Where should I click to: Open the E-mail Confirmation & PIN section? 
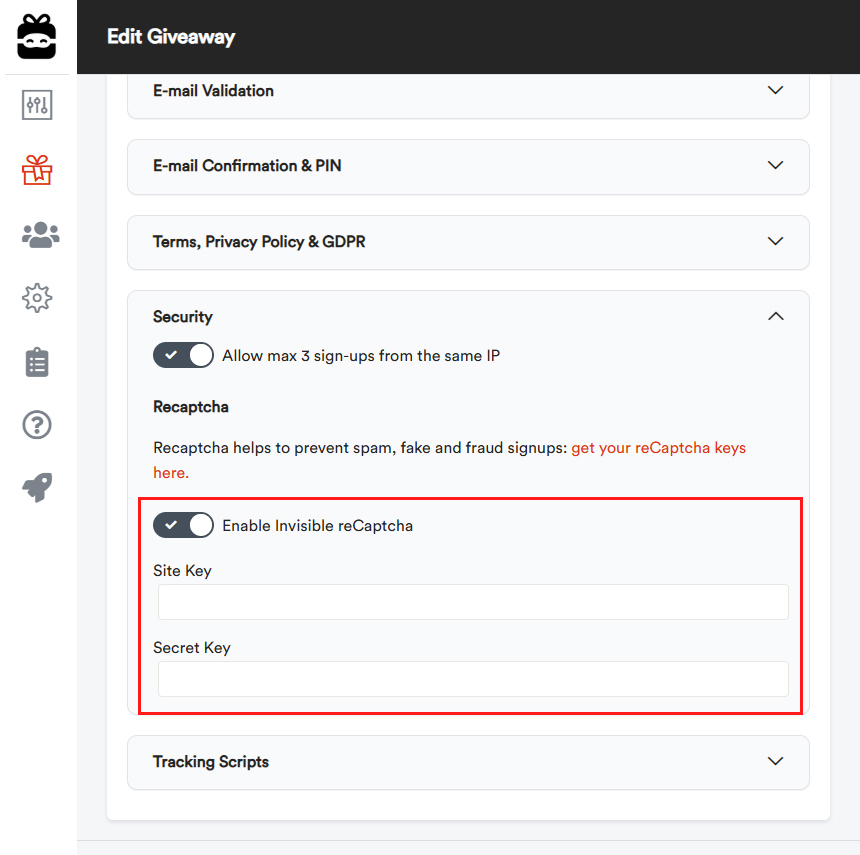coord(467,167)
